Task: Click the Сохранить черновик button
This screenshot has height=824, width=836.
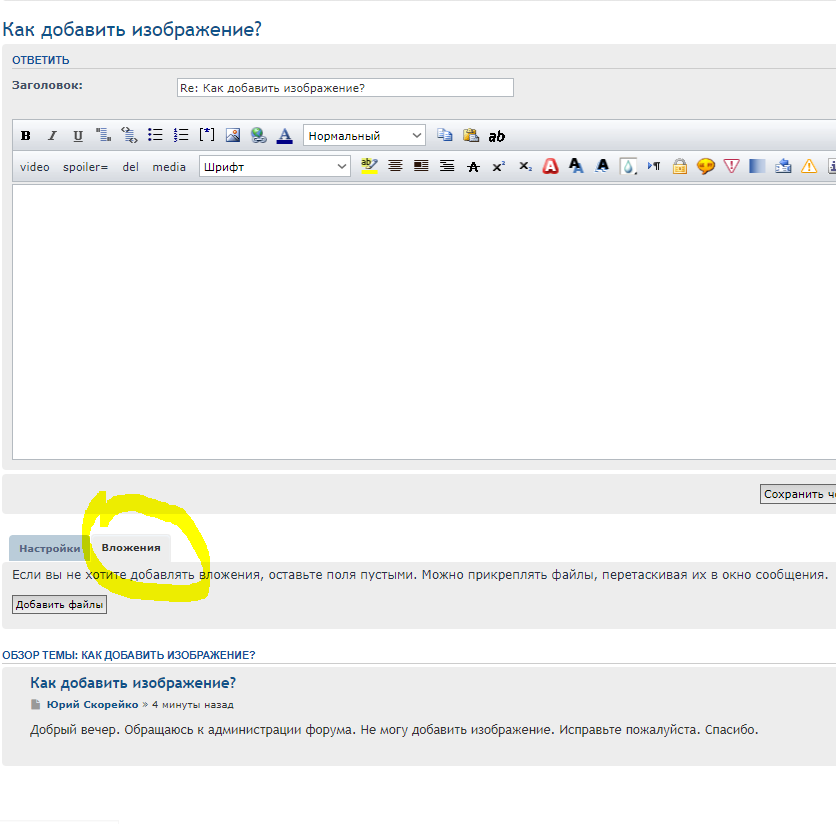Action: 798,494
